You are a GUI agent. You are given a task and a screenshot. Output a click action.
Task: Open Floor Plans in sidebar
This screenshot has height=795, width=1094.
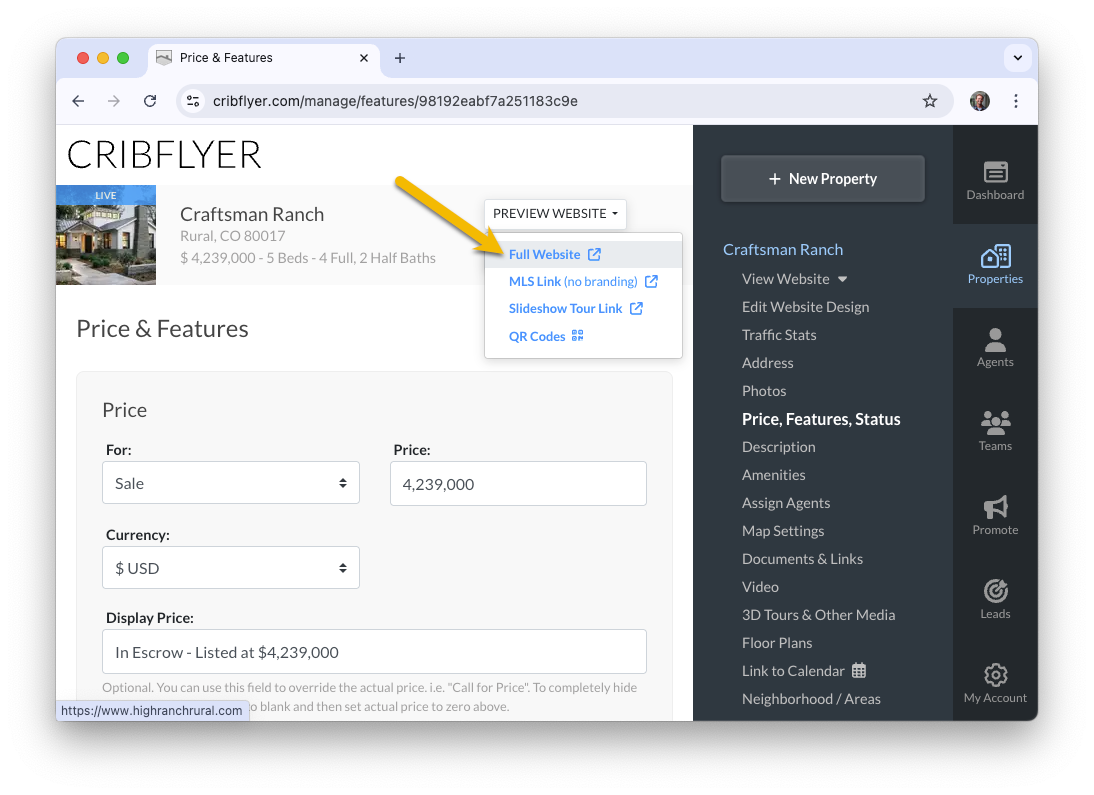click(777, 643)
